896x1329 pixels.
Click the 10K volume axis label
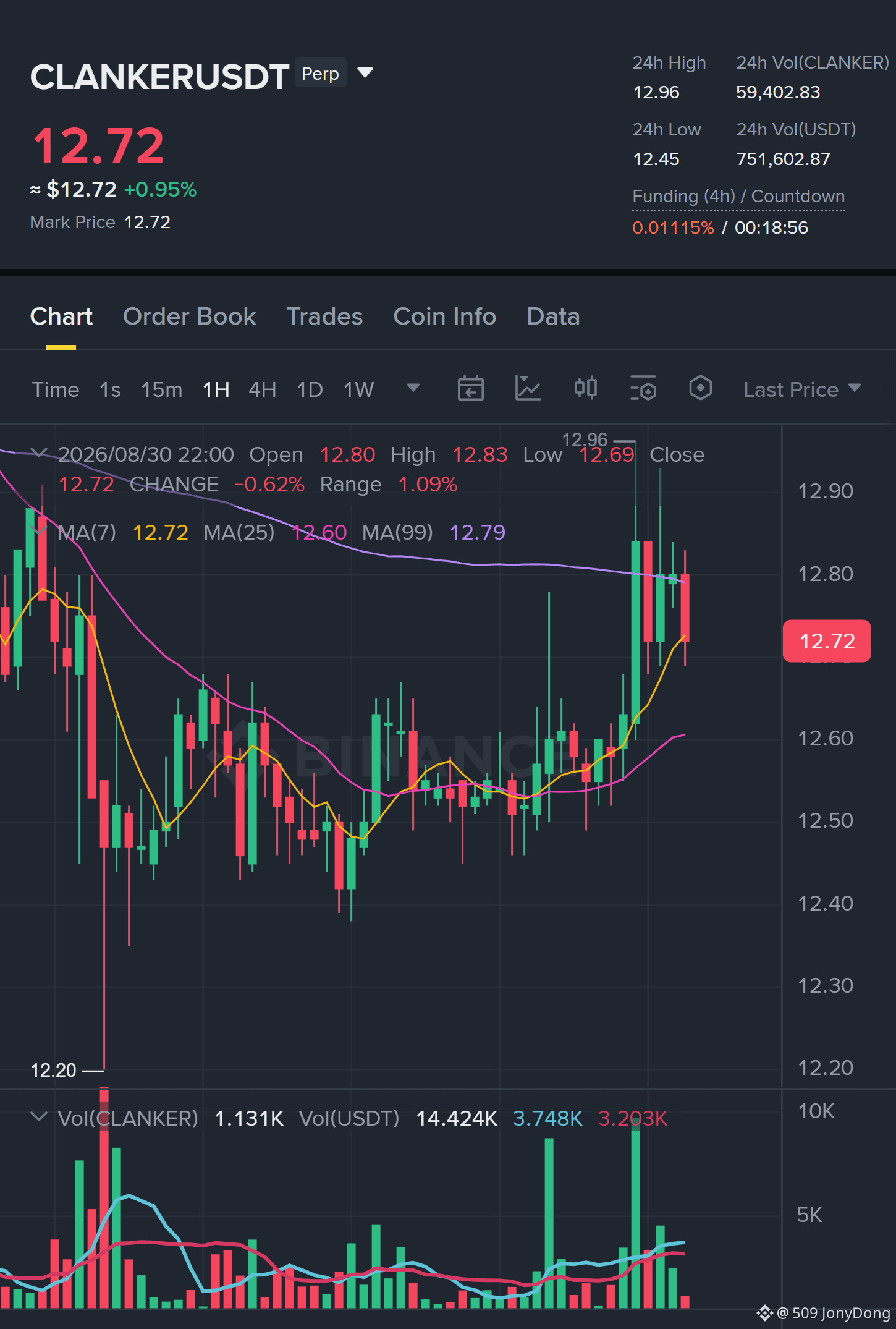[816, 1111]
